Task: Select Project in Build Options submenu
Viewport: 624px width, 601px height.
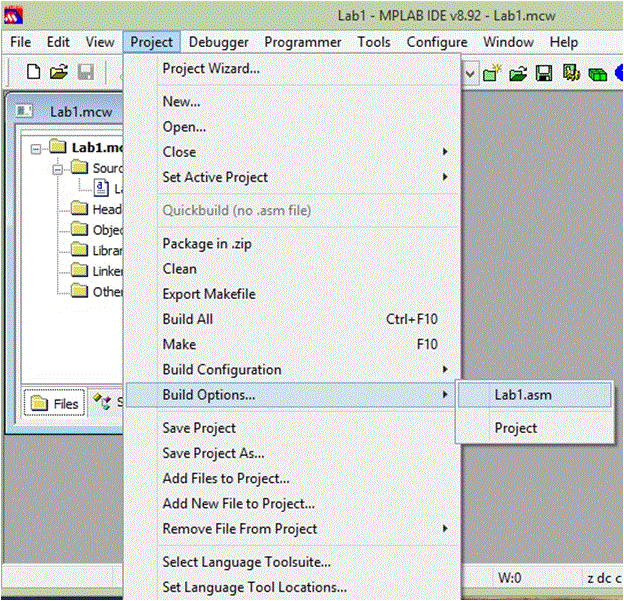Action: 534,428
